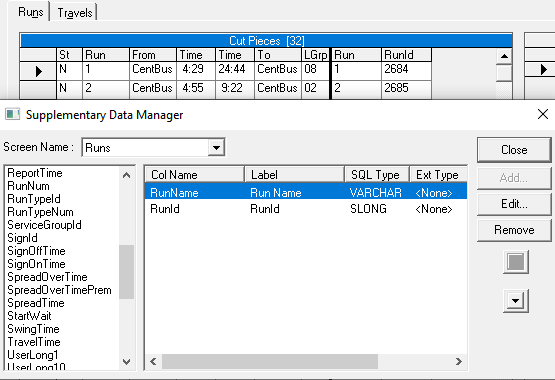Select RunTypeNum in the field list
Viewport: 555px width, 380px height.
(40, 212)
